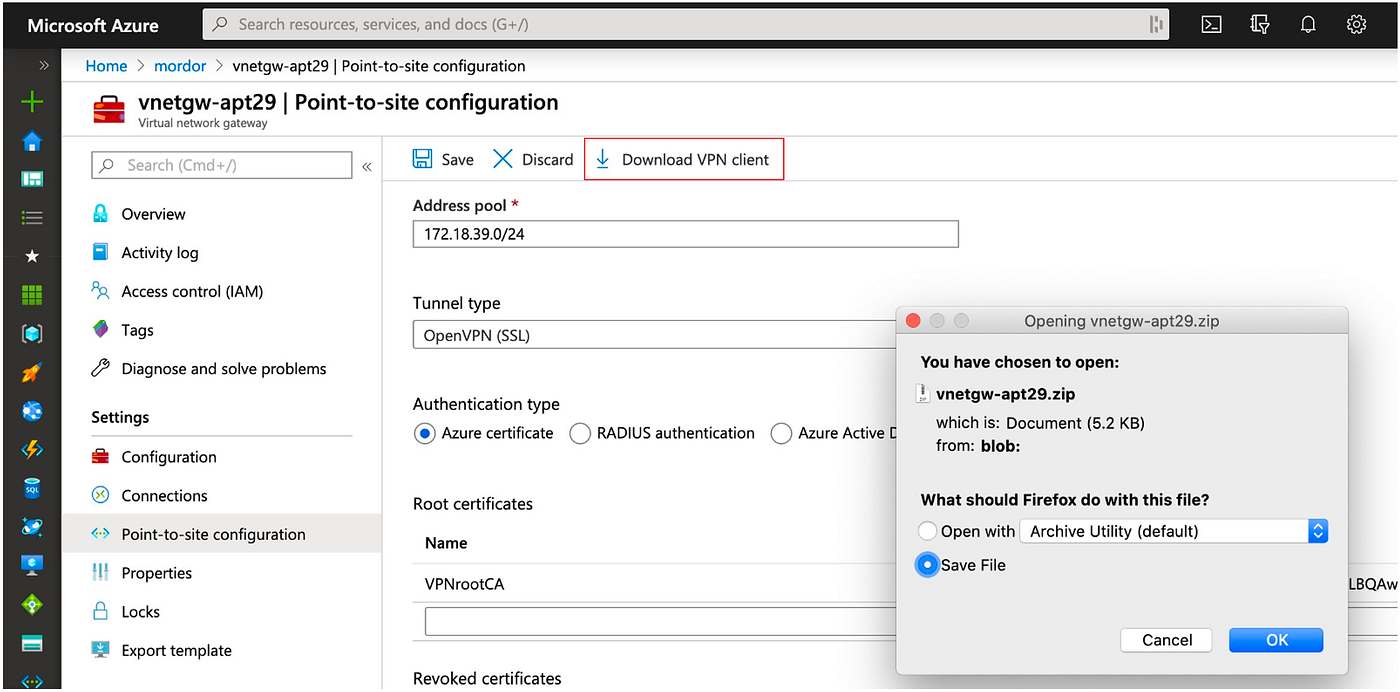Click the Download VPN client arrow icon
1400x692 pixels.
[602, 159]
